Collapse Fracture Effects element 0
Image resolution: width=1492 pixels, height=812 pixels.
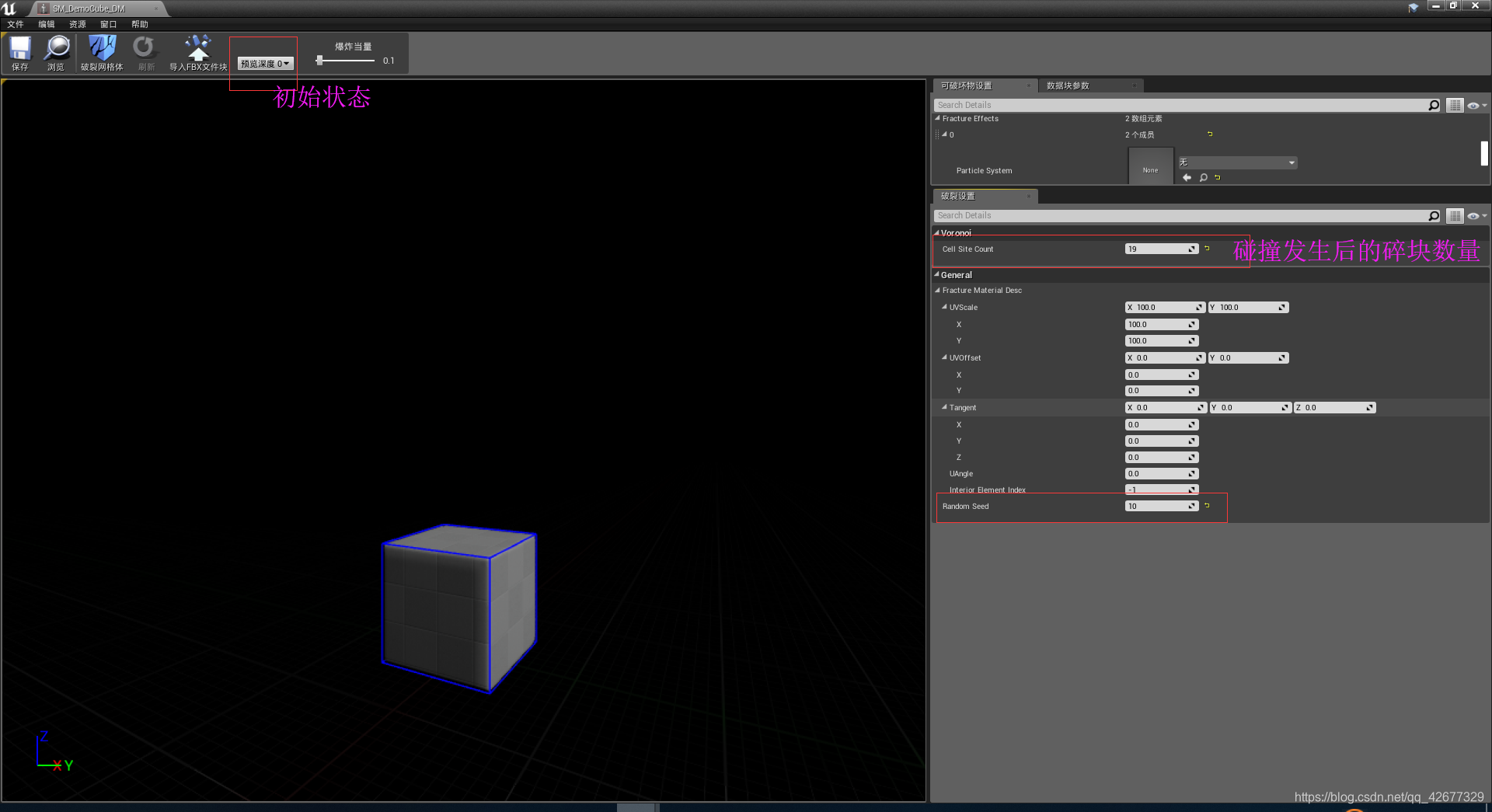(x=944, y=134)
